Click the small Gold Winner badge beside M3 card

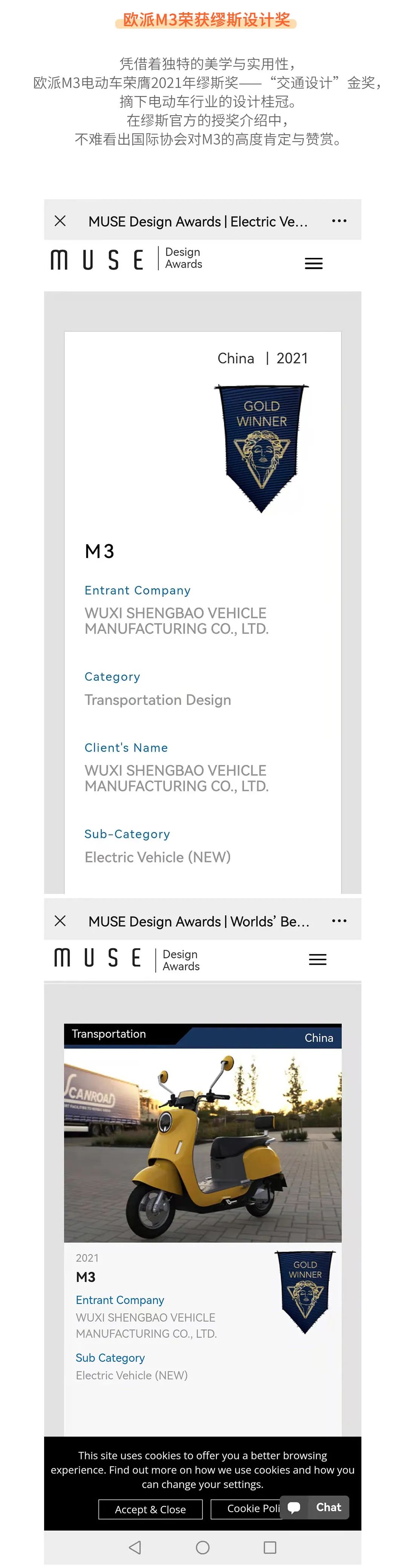(x=304, y=1292)
